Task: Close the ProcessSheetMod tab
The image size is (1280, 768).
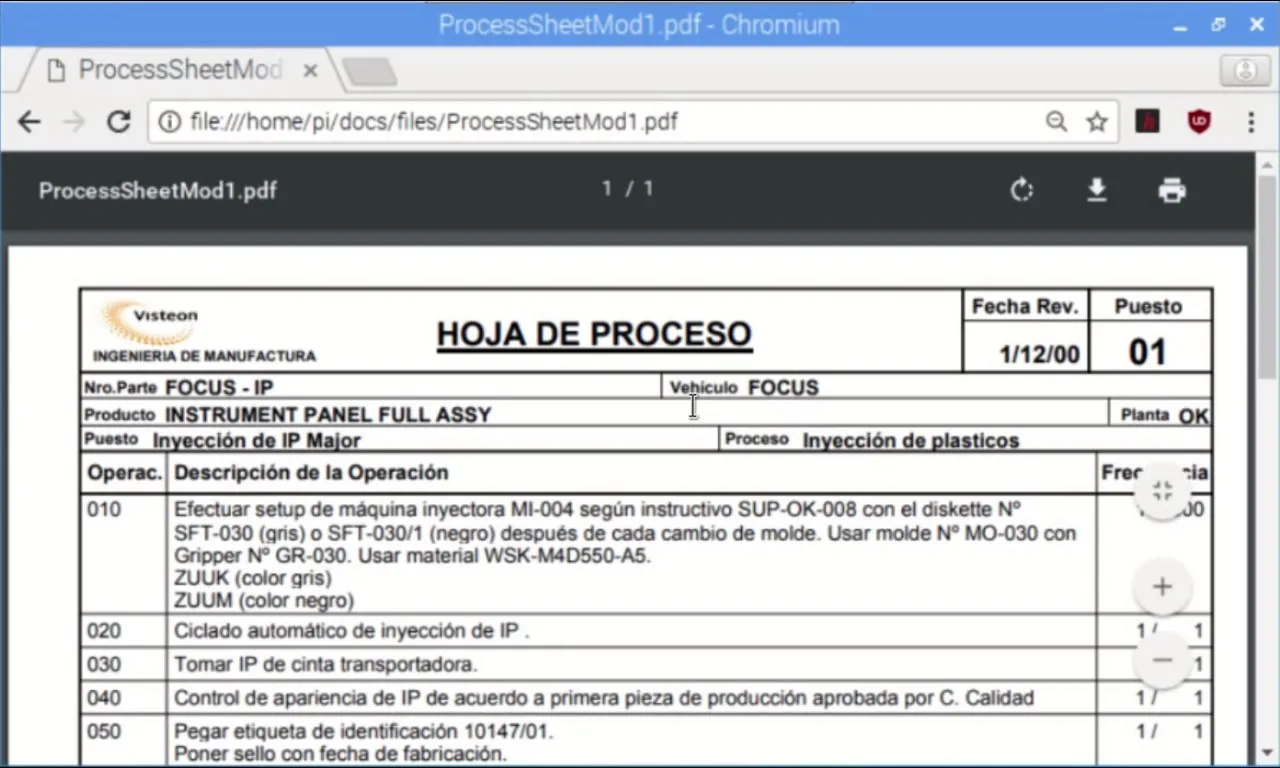Action: [x=310, y=71]
